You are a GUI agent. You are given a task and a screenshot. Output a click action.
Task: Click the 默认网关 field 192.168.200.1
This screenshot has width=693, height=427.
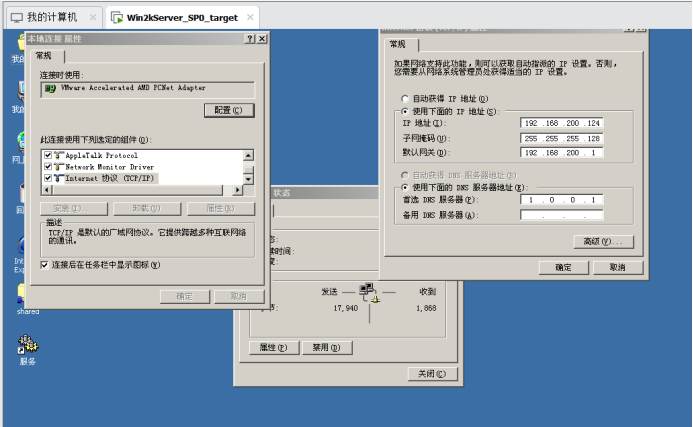point(562,152)
